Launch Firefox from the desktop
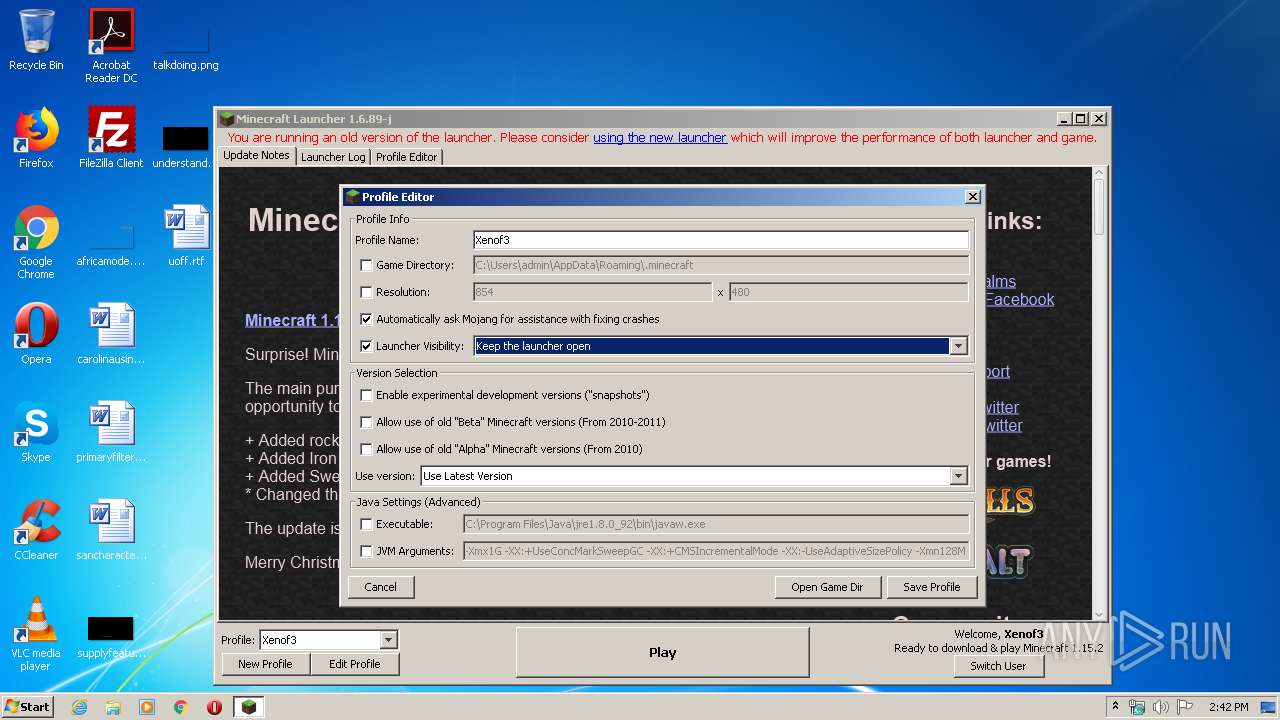Screen dimensions: 1280x720 (x=36, y=138)
